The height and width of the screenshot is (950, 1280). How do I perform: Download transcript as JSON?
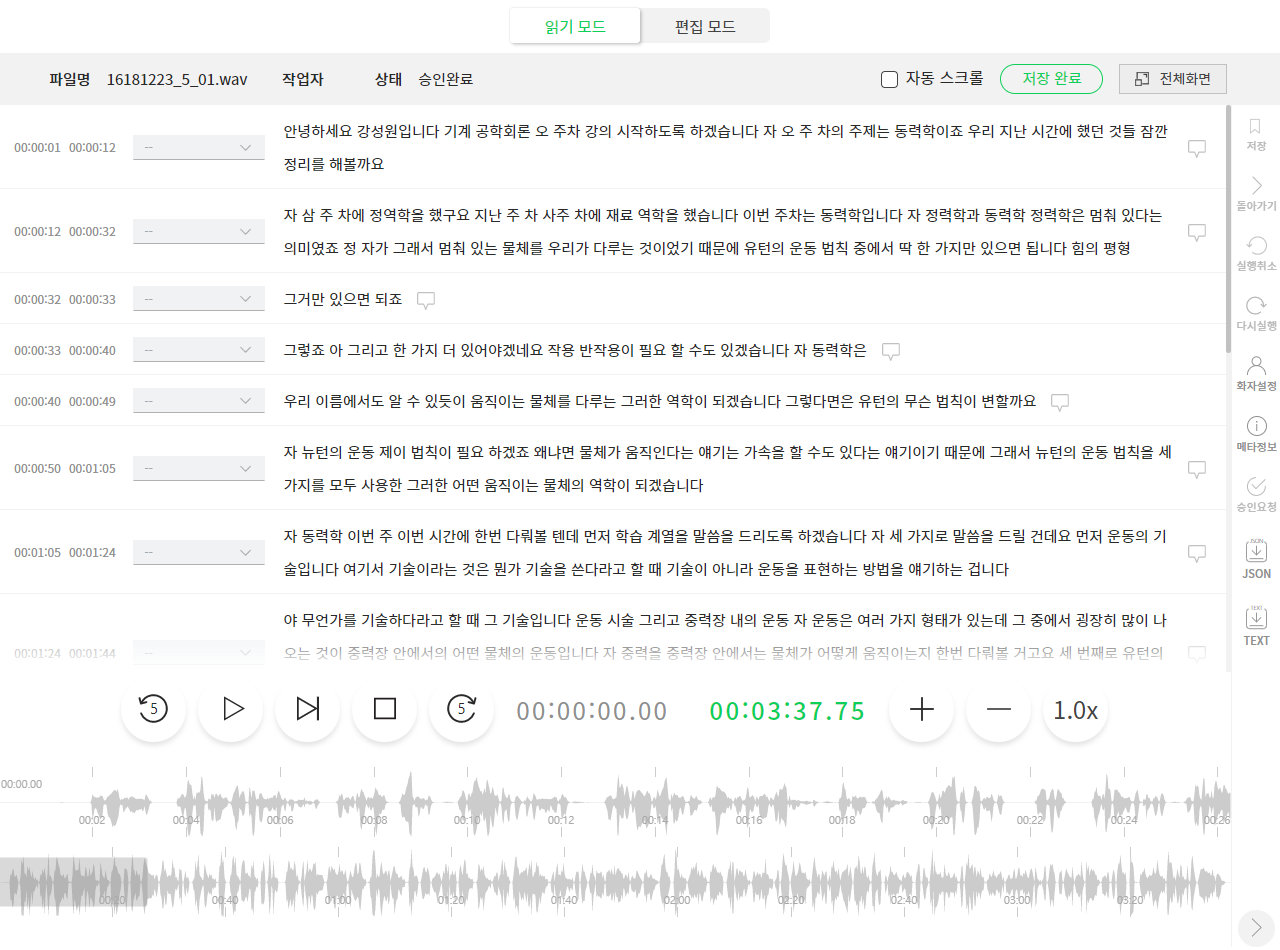click(1256, 560)
